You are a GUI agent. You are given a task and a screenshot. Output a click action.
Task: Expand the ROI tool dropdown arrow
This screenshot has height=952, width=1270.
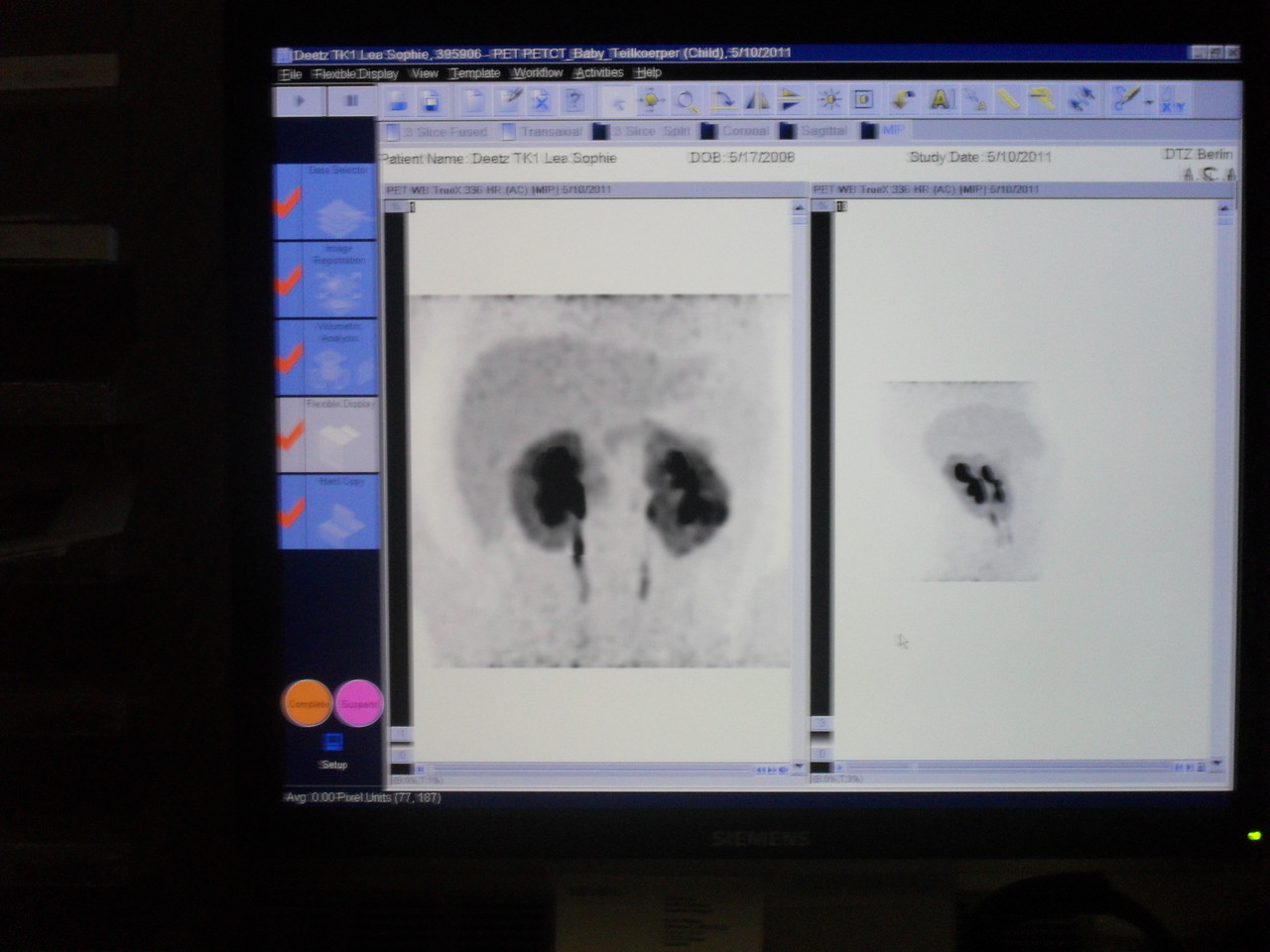[x=1149, y=102]
